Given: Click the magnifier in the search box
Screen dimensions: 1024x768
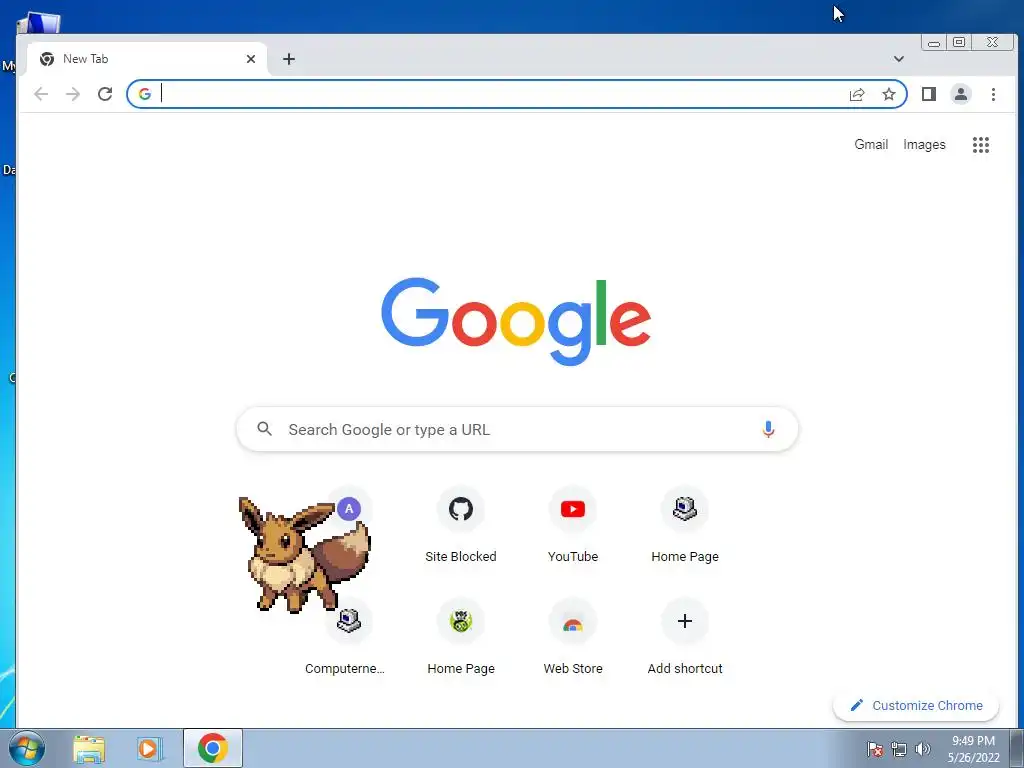Looking at the screenshot, I should pos(264,428).
